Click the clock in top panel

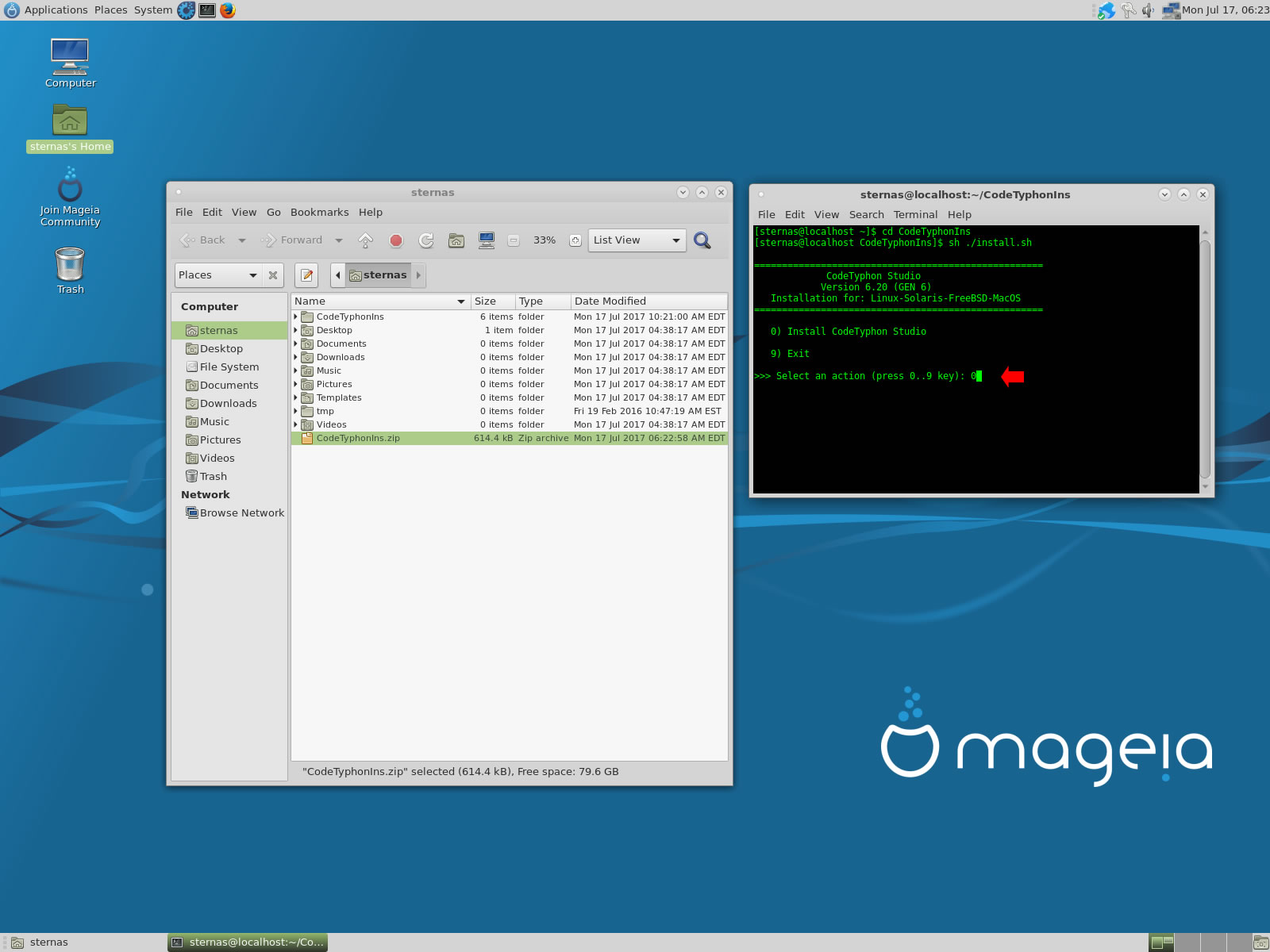pyautogui.click(x=1226, y=10)
